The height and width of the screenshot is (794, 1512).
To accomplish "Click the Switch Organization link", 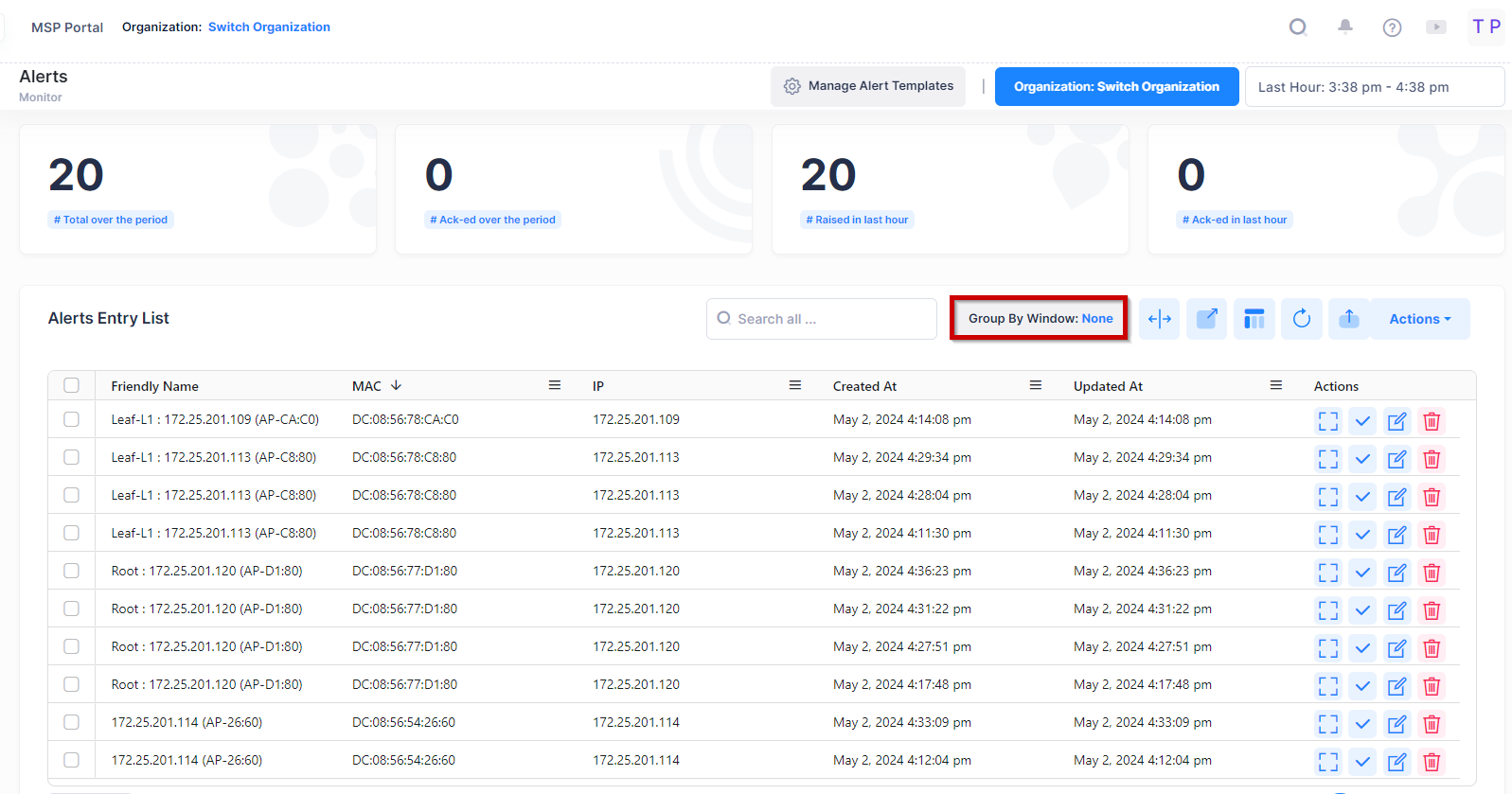I will (269, 26).
